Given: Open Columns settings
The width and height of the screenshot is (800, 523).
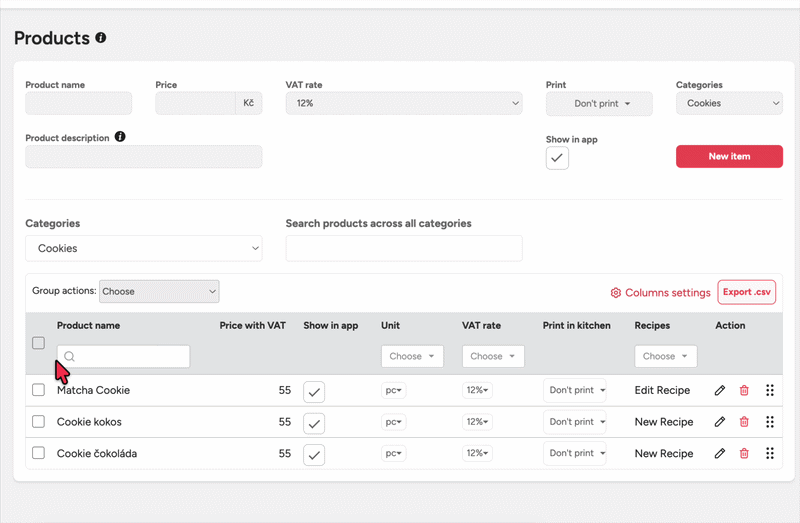Looking at the screenshot, I should 661,292.
